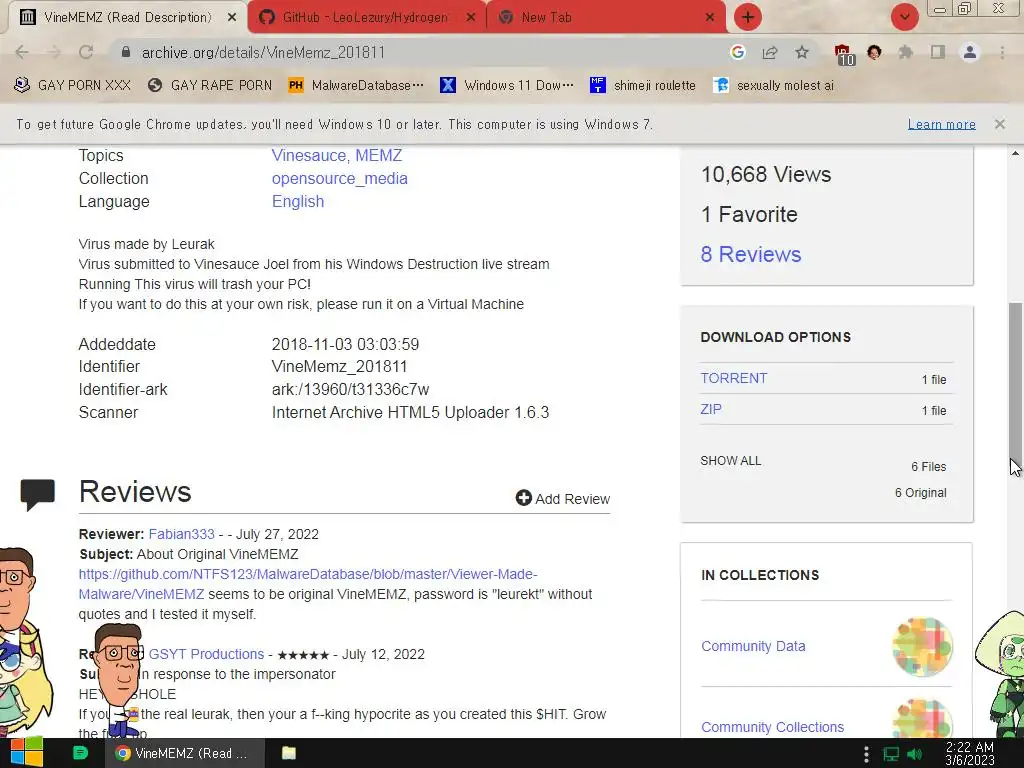Click identifier text VineMemz_201811

coord(340,366)
